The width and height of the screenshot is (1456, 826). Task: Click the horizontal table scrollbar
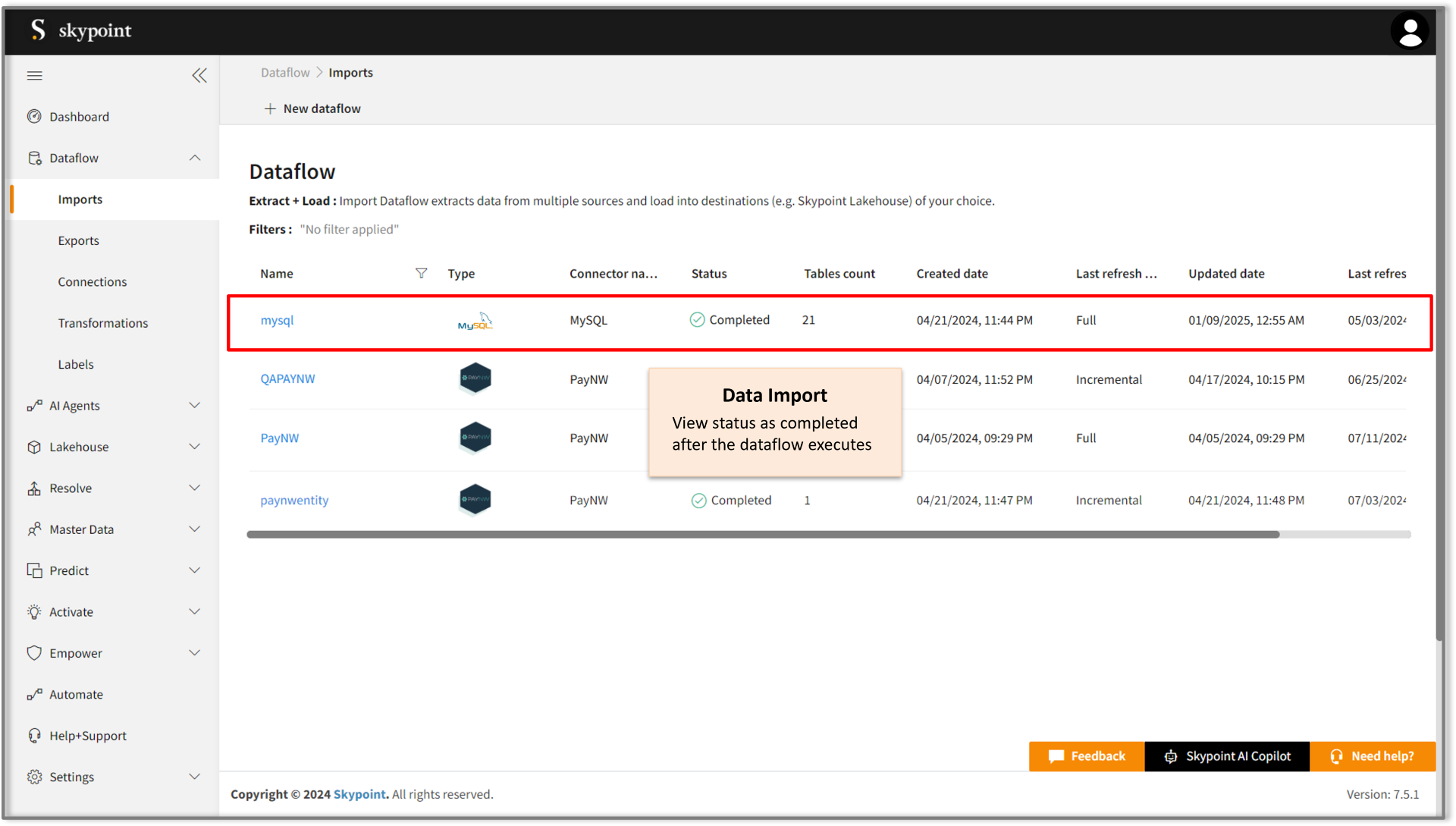(762, 535)
